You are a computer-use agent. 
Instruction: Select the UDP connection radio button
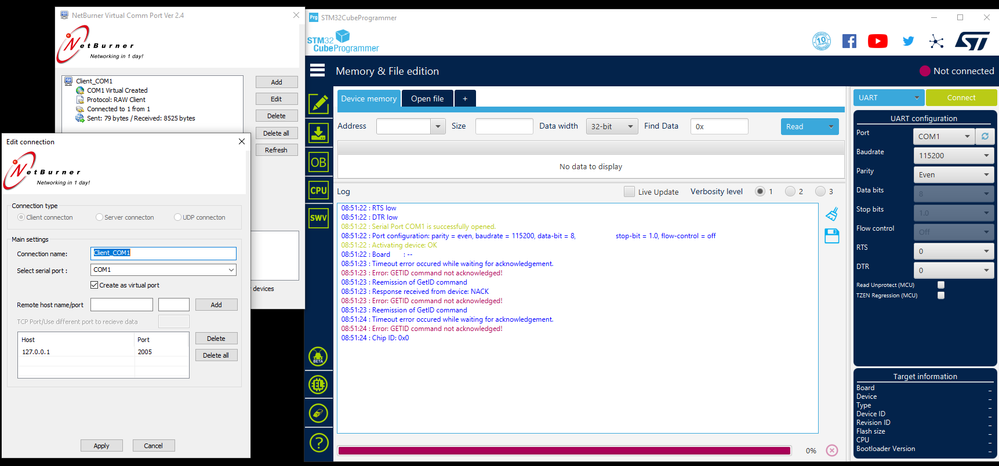point(178,217)
